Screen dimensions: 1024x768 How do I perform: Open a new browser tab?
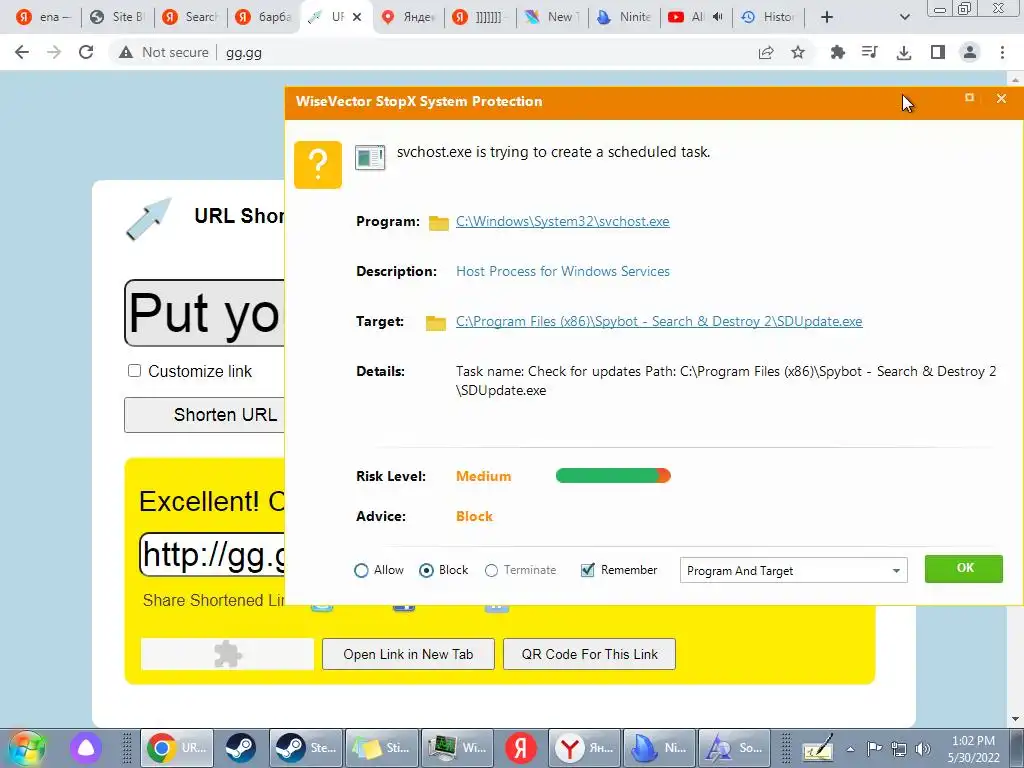[827, 17]
